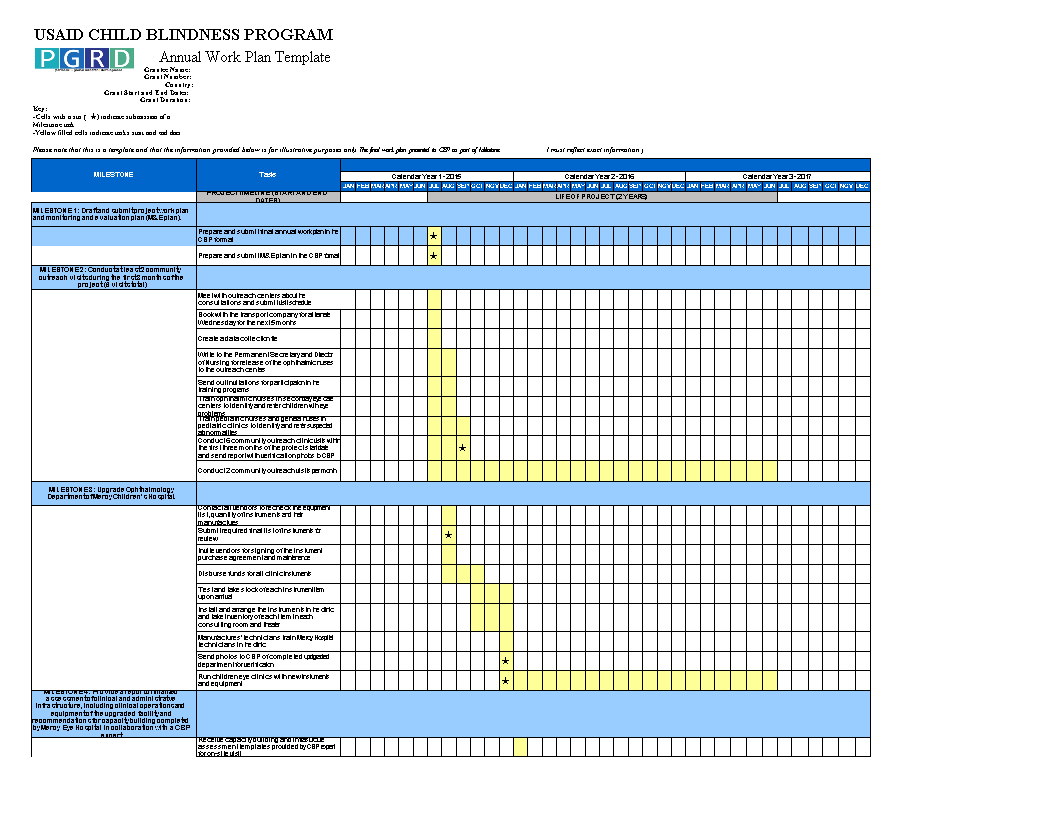The width and height of the screenshot is (1057, 817).
Task: Click star on annual workplan task row
Action: 434,236
